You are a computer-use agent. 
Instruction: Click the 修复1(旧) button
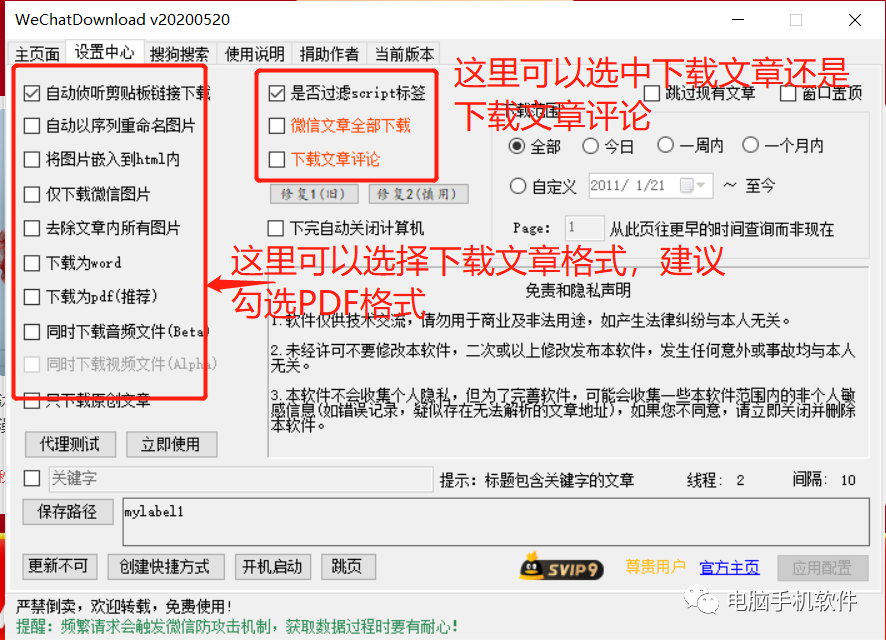tap(314, 194)
